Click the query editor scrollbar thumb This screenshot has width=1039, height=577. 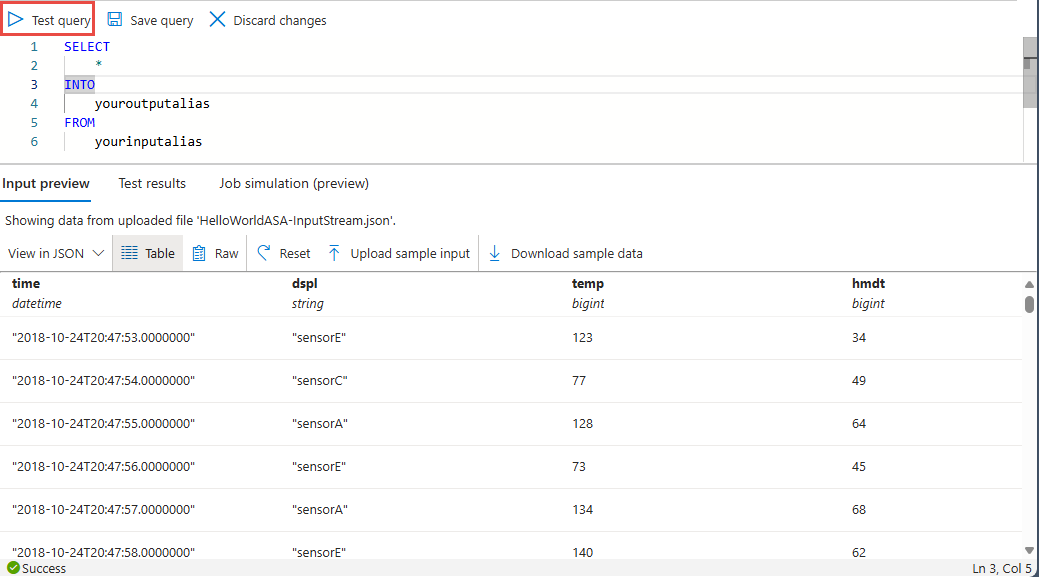pyautogui.click(x=1030, y=72)
